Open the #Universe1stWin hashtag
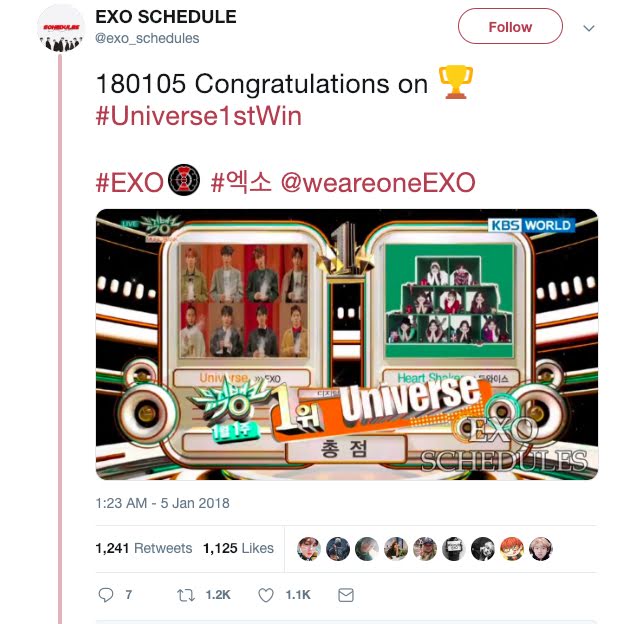Image resolution: width=636 pixels, height=624 pixels. click(x=199, y=116)
